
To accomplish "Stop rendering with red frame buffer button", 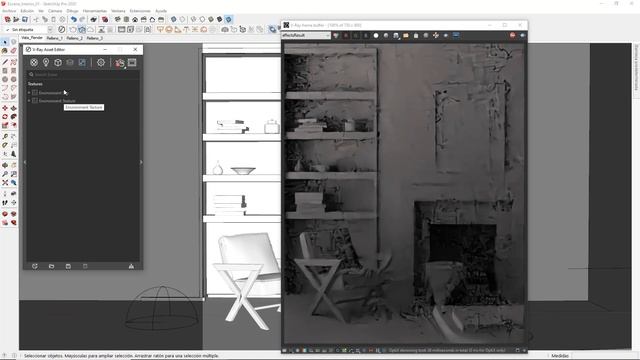I will (x=512, y=36).
